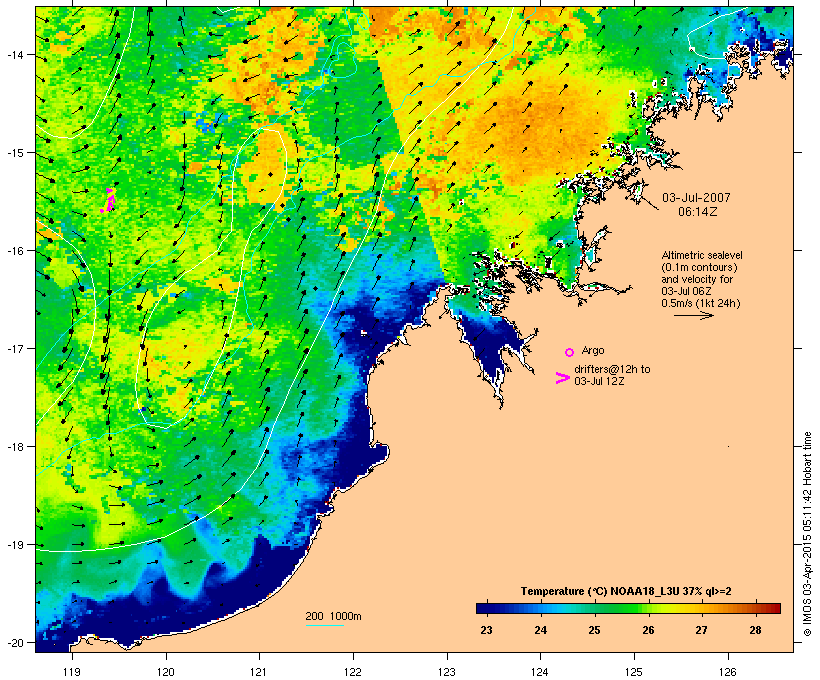Viewport: 820px width, 680px height.
Task: Select the "03-Jul-2007" date label
Action: point(696,198)
